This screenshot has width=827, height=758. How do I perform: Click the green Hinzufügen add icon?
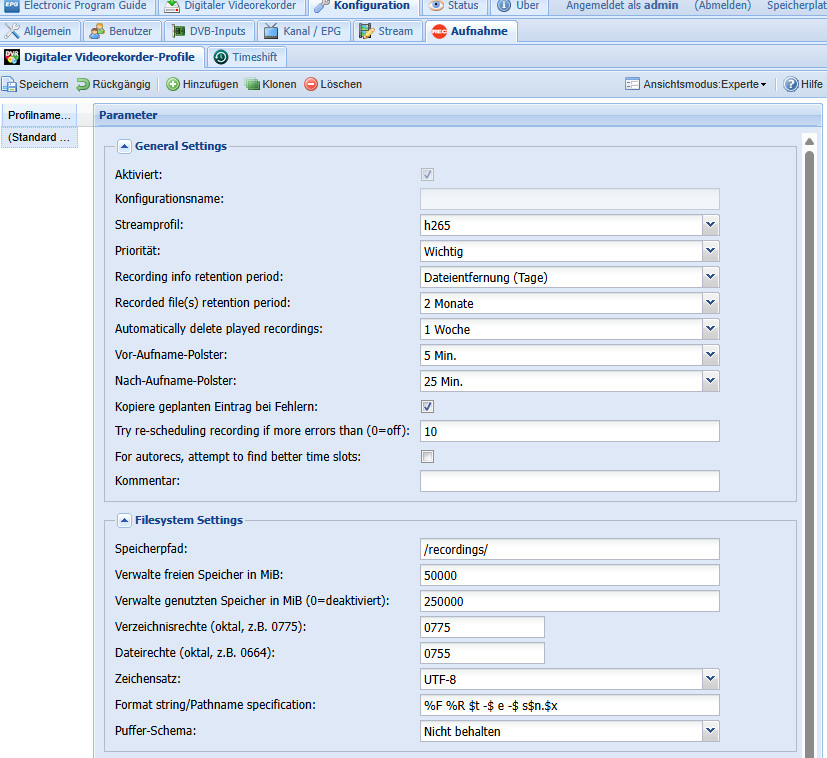(x=173, y=85)
